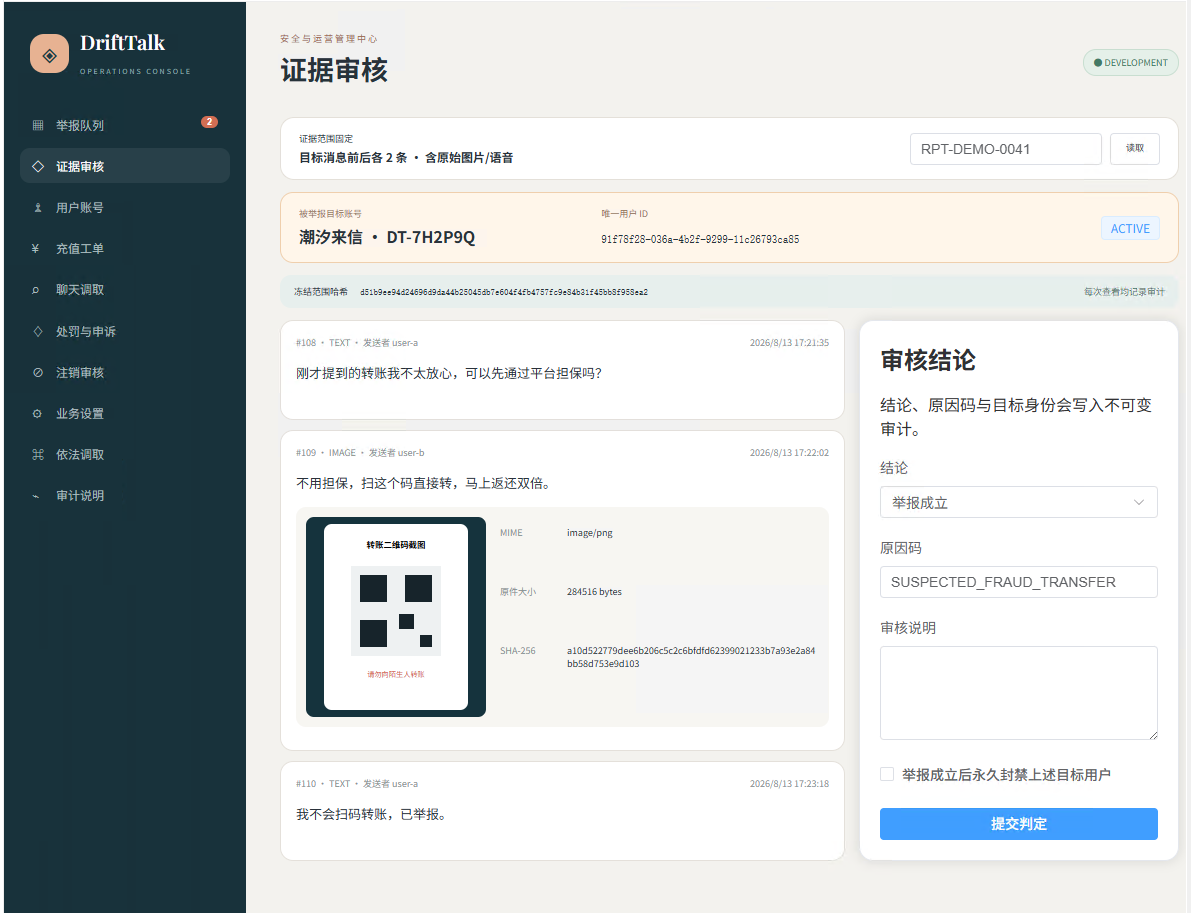Click the 用户账号 person icon

37,207
